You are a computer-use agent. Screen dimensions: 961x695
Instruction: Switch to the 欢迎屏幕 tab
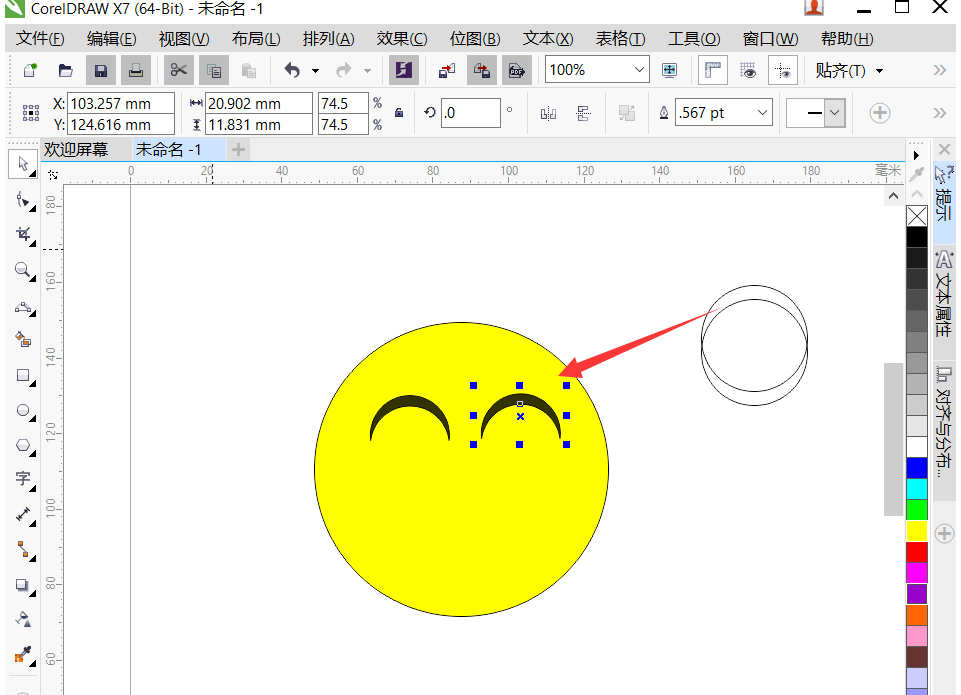[x=76, y=150]
